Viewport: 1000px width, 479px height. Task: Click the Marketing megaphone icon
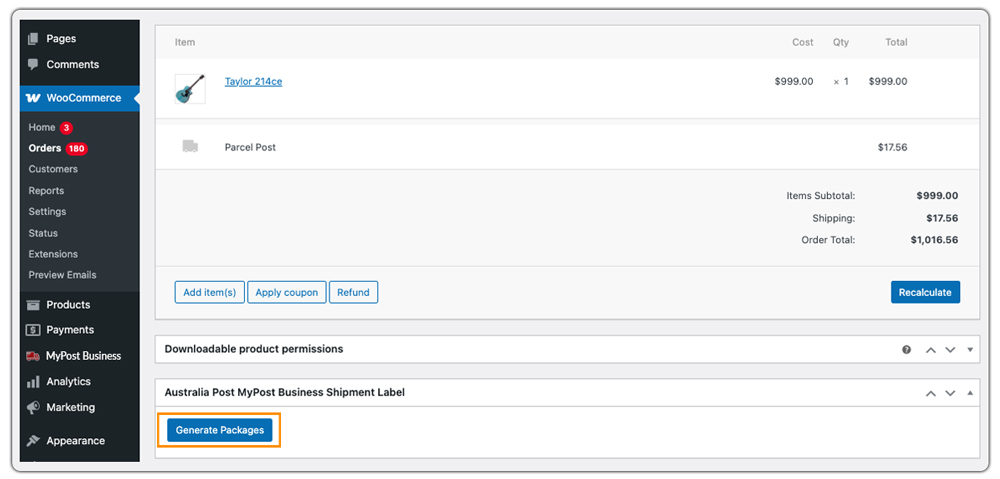tap(33, 408)
